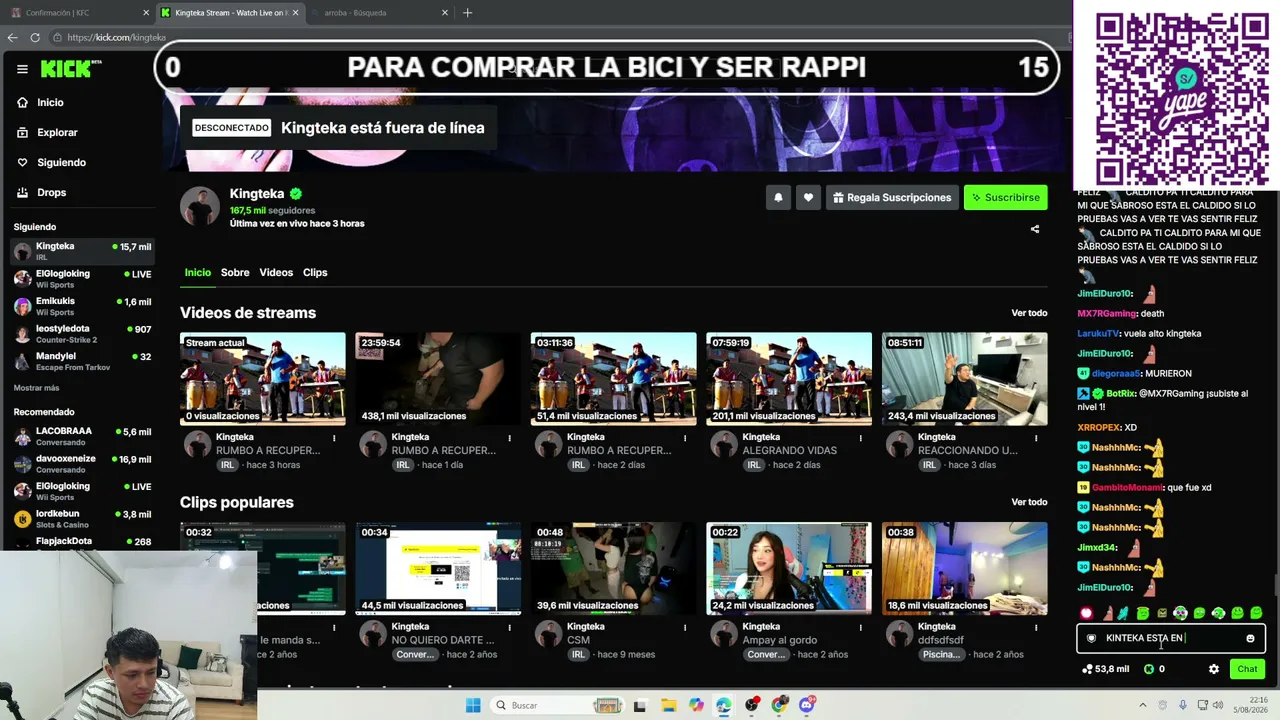Open options menu for Ampay al gordo clip

pos(860,627)
